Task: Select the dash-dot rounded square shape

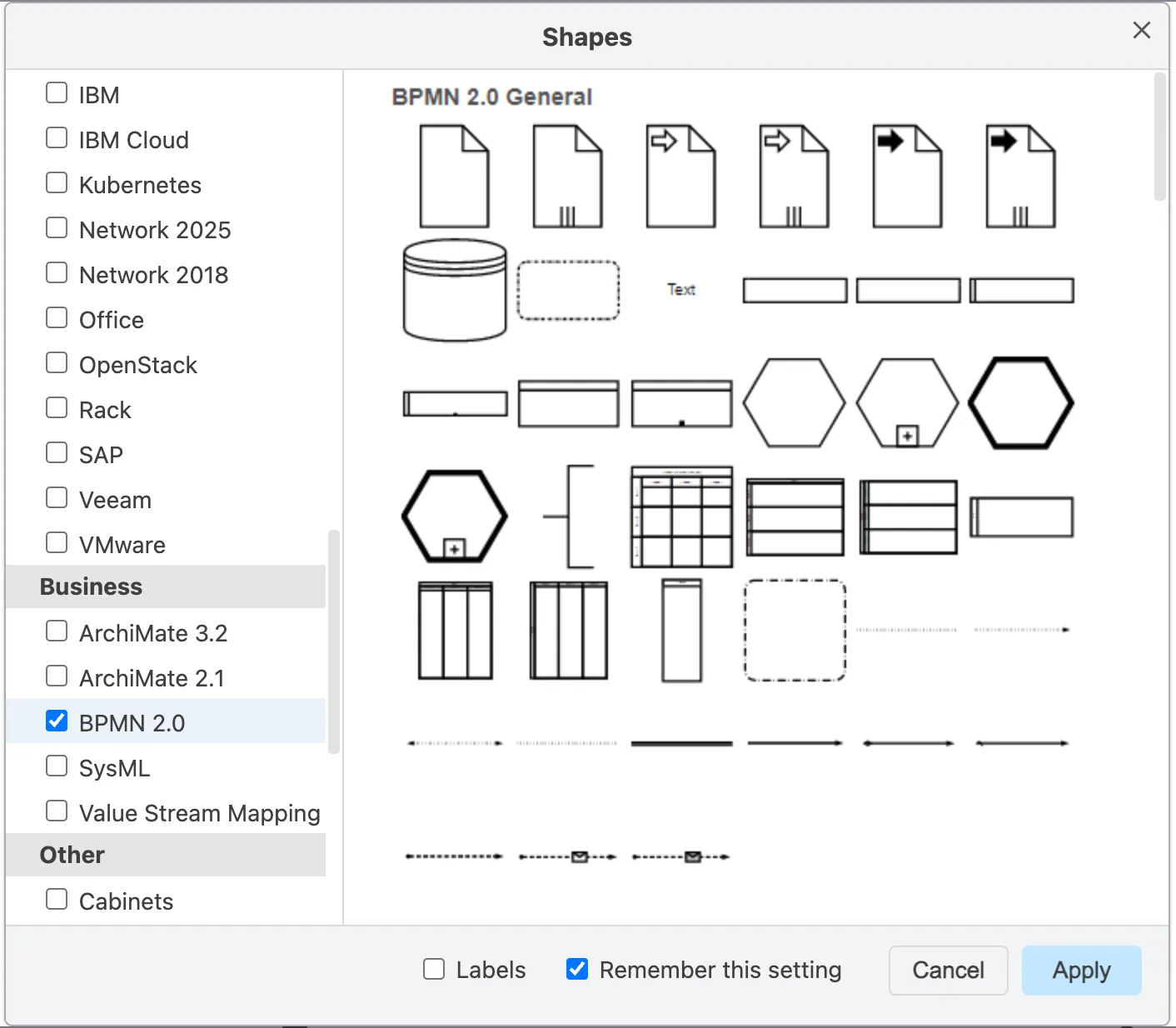Action: tap(795, 630)
